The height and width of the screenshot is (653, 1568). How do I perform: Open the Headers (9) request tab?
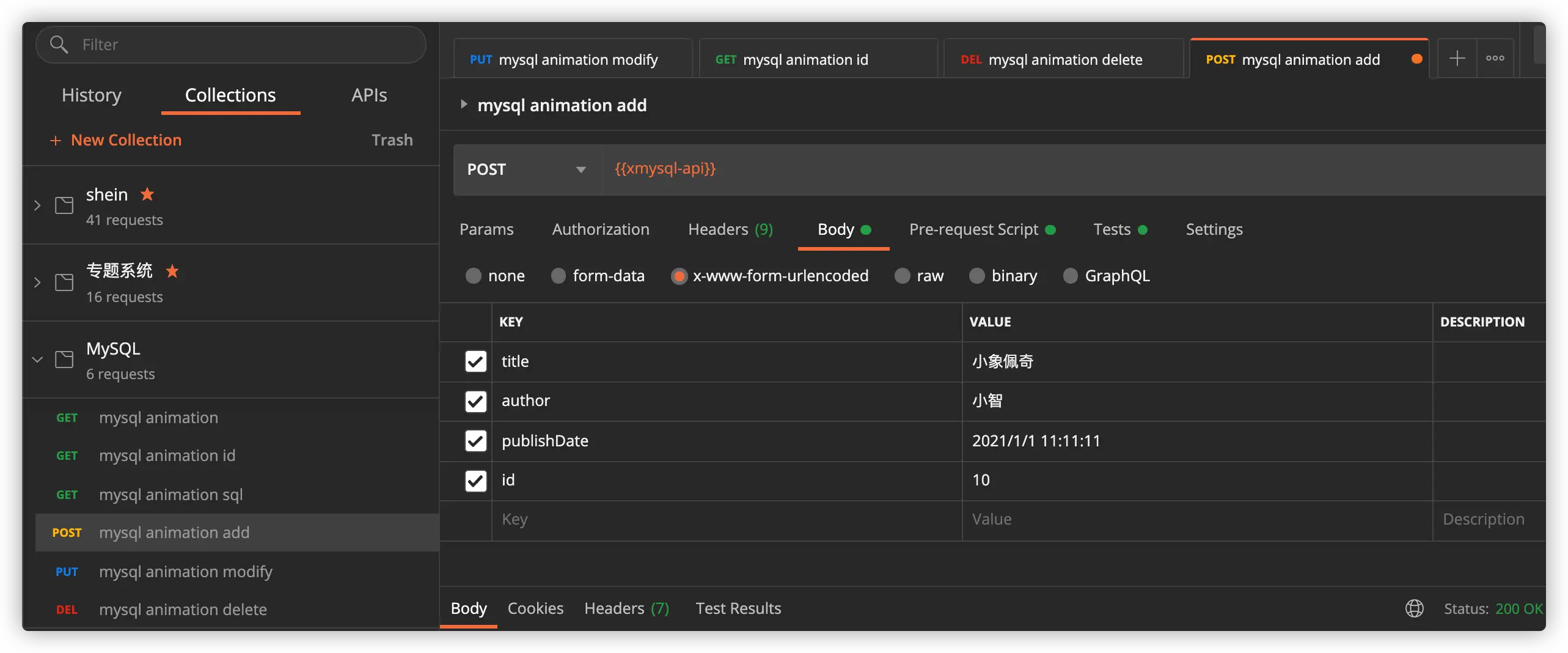730,229
